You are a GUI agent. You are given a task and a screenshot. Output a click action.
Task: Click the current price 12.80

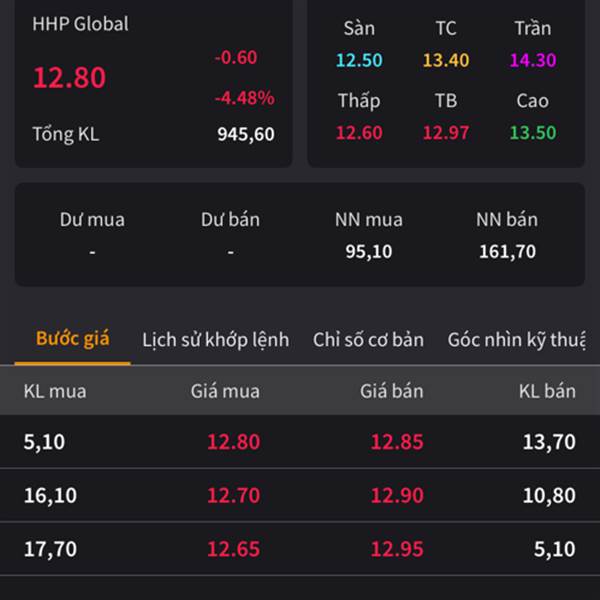pos(69,78)
